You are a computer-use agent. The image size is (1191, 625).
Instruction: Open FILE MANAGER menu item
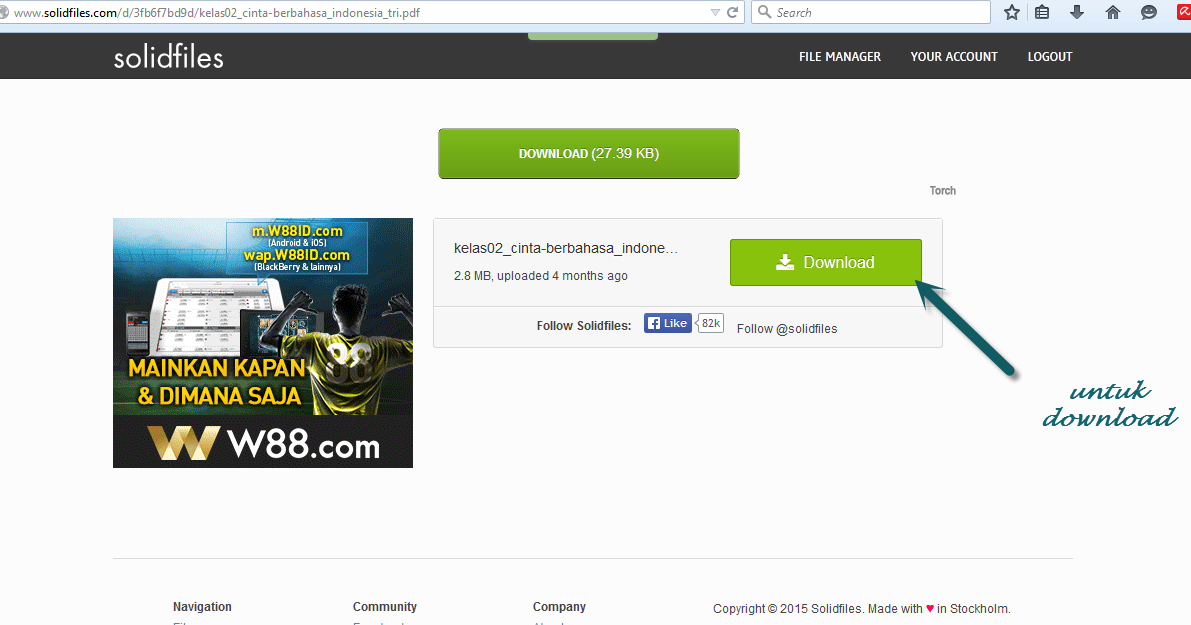coord(839,57)
